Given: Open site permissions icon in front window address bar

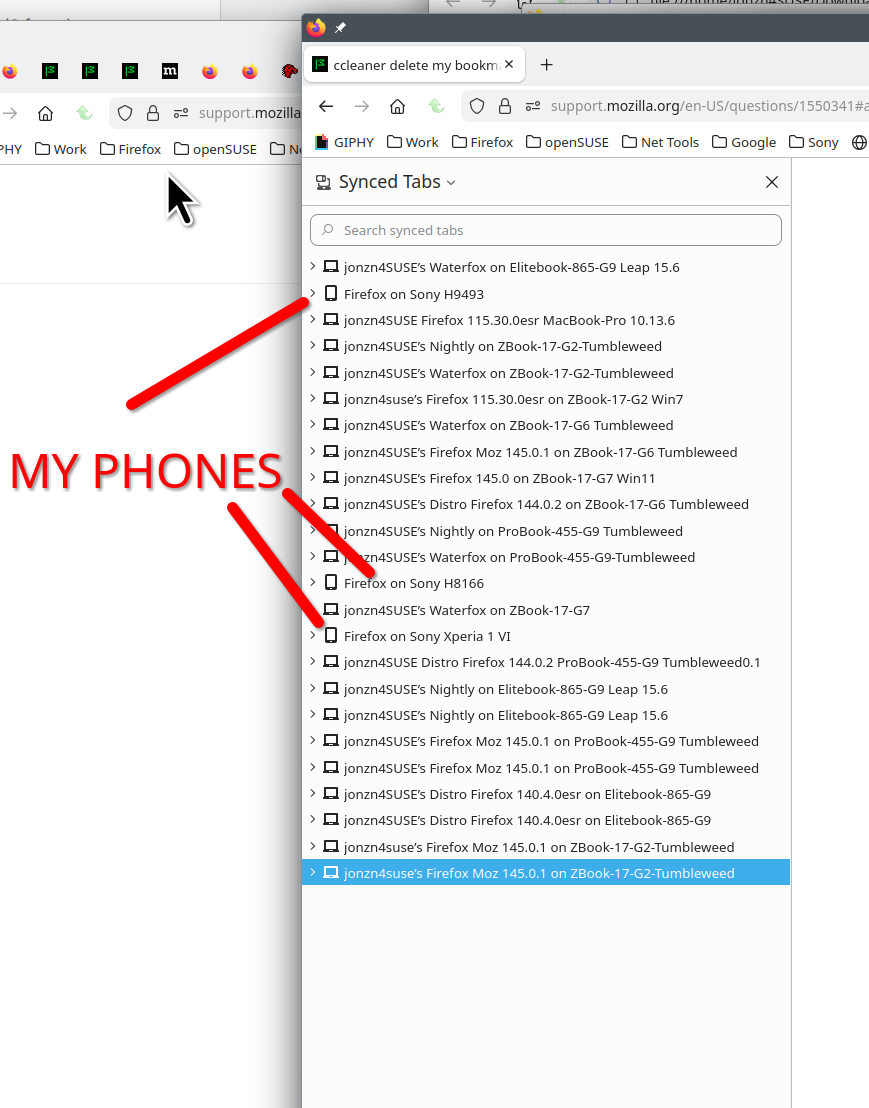Looking at the screenshot, I should coord(533,106).
